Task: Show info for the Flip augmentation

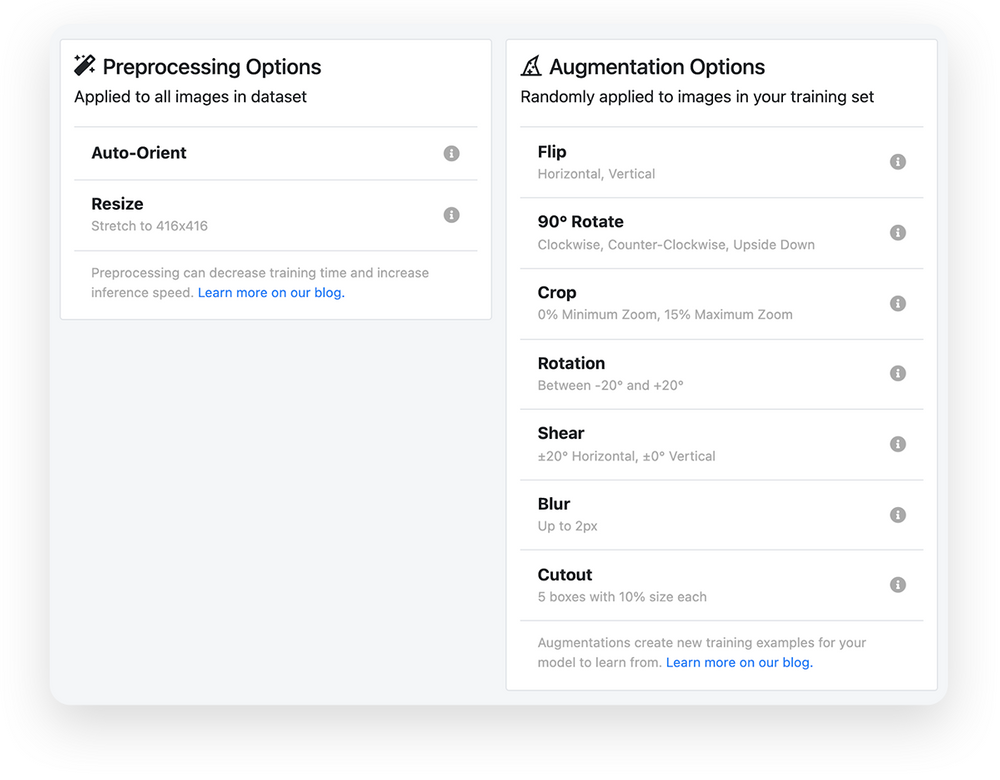Action: [x=898, y=162]
